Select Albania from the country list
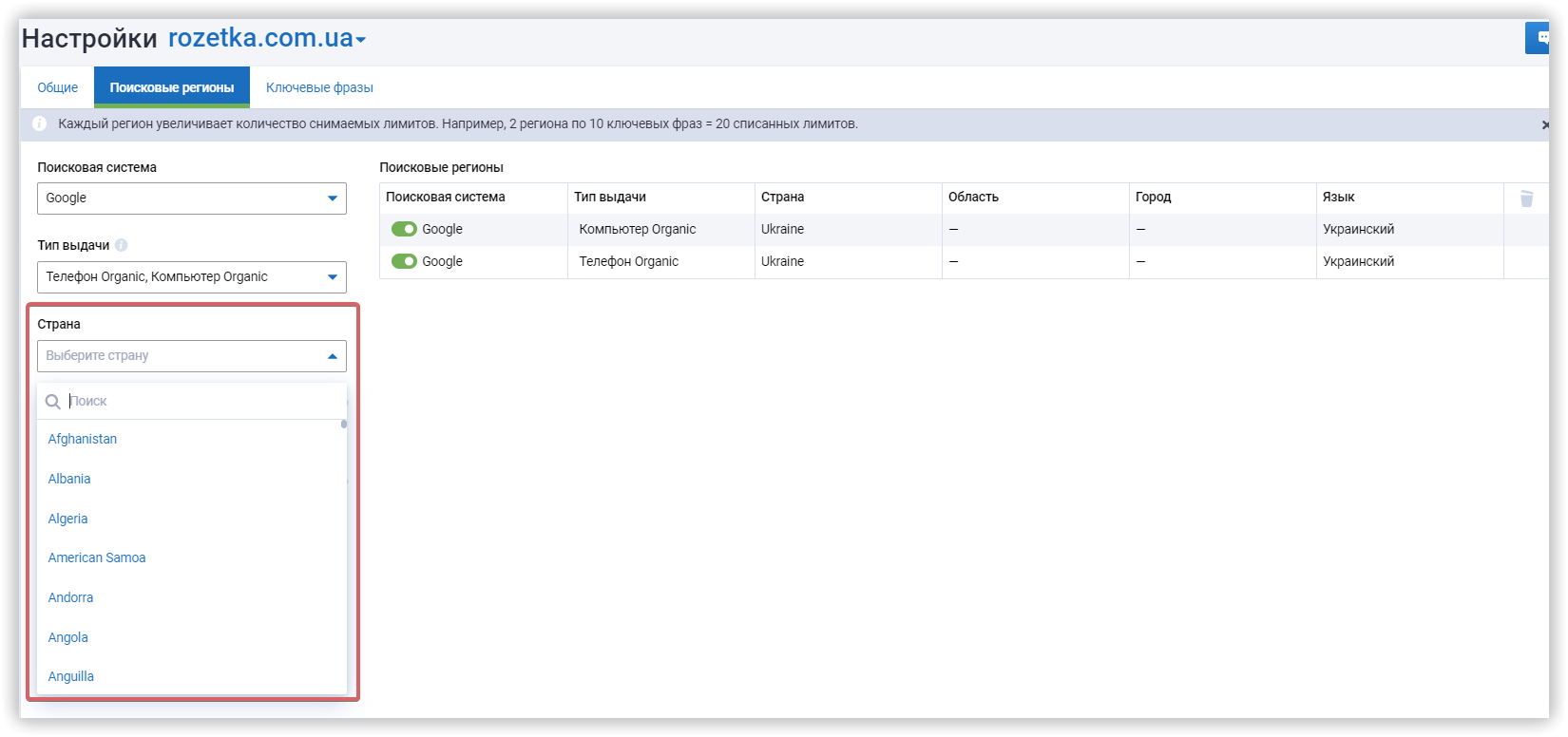This screenshot has width=1568, height=737. [69, 479]
